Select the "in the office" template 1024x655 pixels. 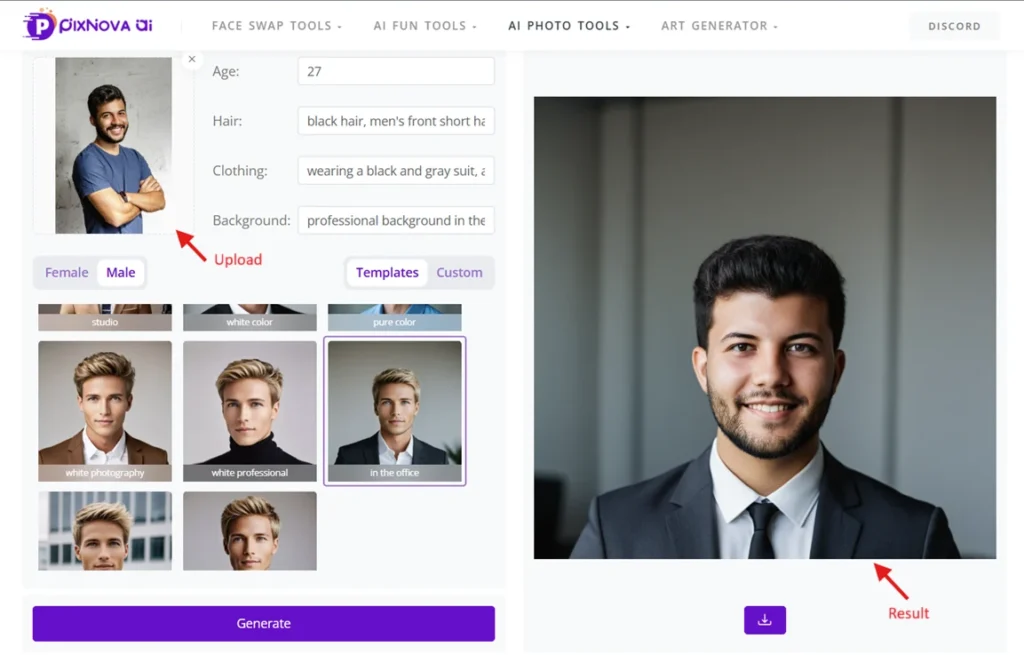(395, 410)
